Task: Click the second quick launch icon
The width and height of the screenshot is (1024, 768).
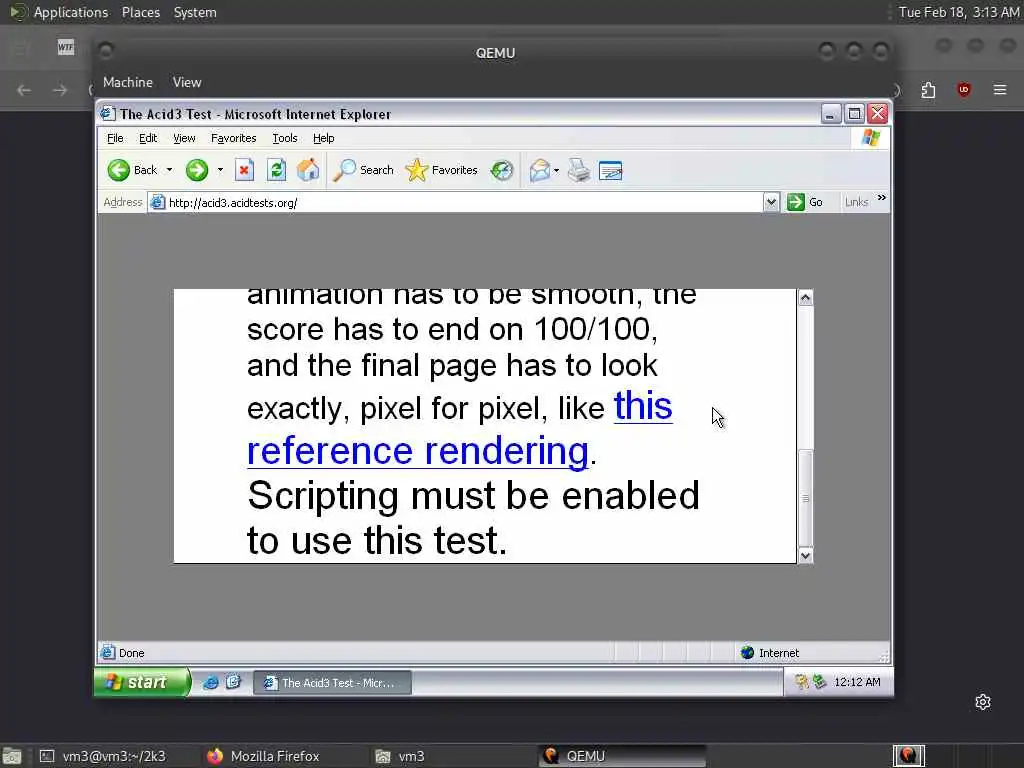Action: pos(233,682)
